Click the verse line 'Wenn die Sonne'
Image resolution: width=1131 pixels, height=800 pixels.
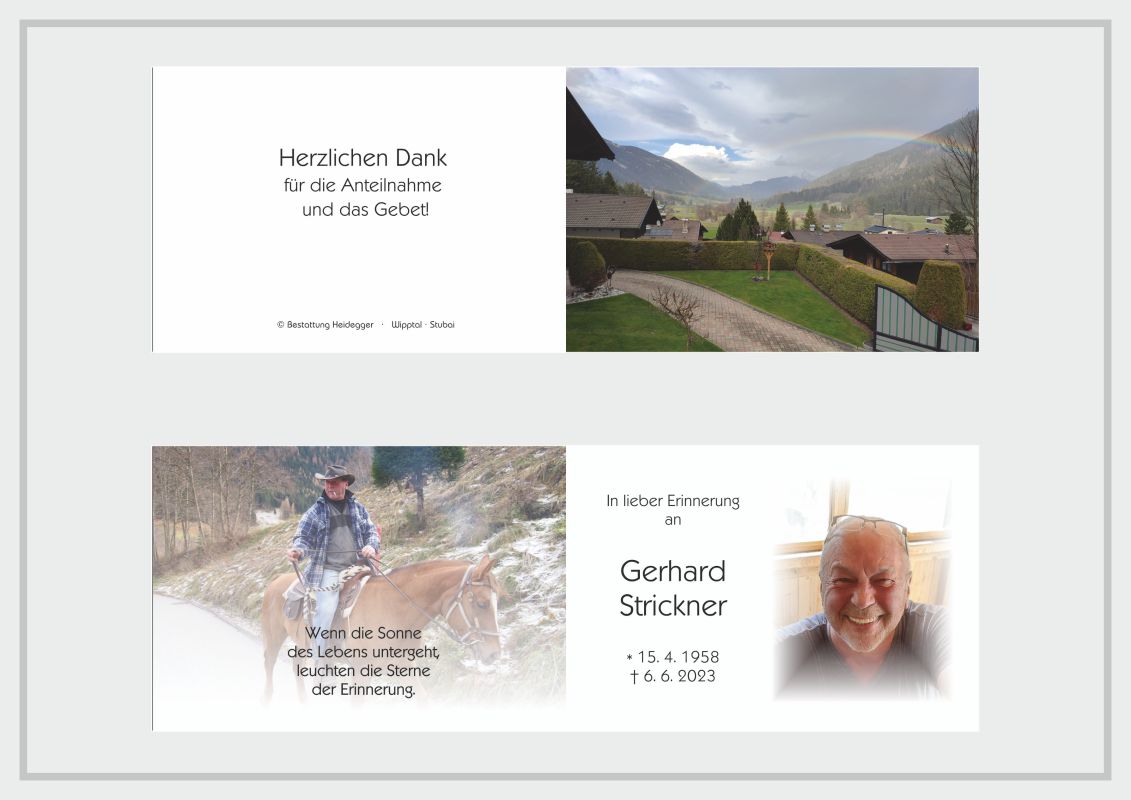click(363, 633)
